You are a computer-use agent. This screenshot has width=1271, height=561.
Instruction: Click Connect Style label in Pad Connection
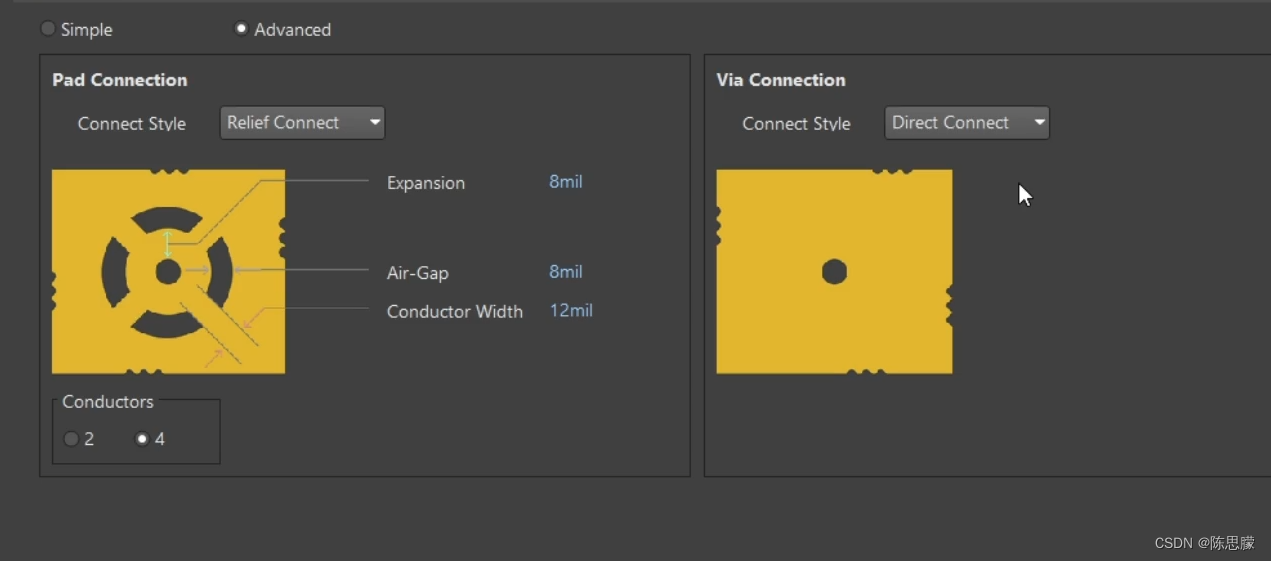point(132,124)
